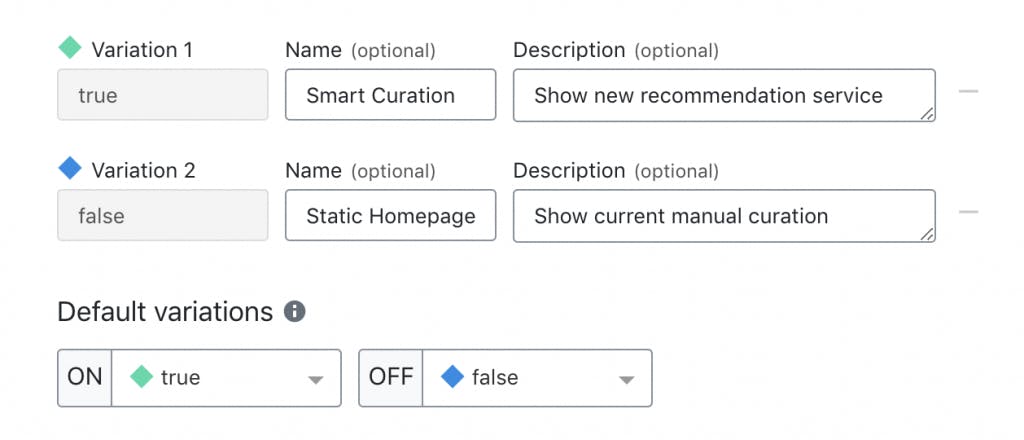
Task: Click the OFF dropdown arrow
Action: 626,380
